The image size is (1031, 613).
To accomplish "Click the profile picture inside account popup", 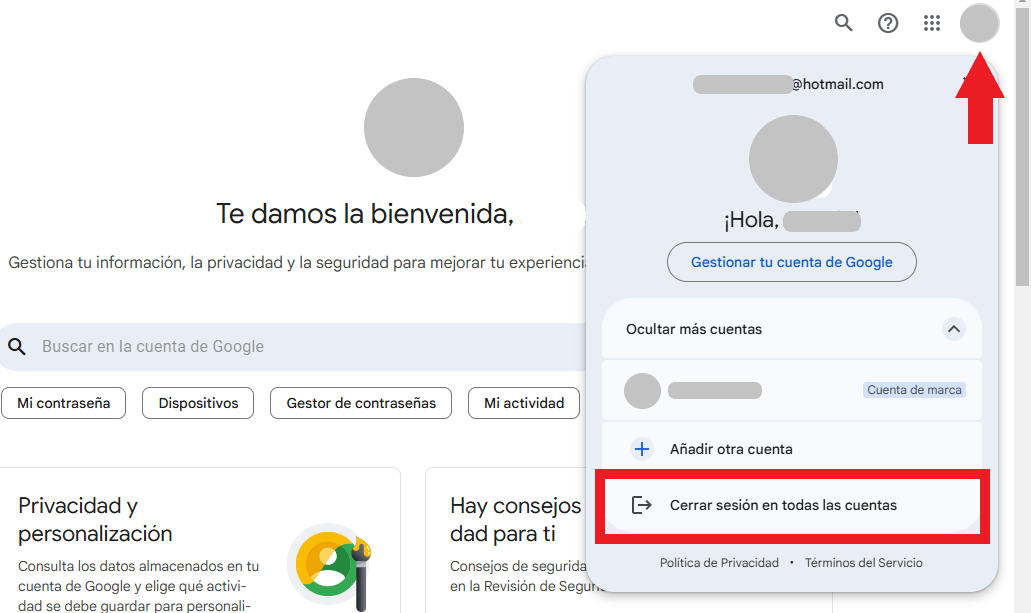I will [793, 159].
